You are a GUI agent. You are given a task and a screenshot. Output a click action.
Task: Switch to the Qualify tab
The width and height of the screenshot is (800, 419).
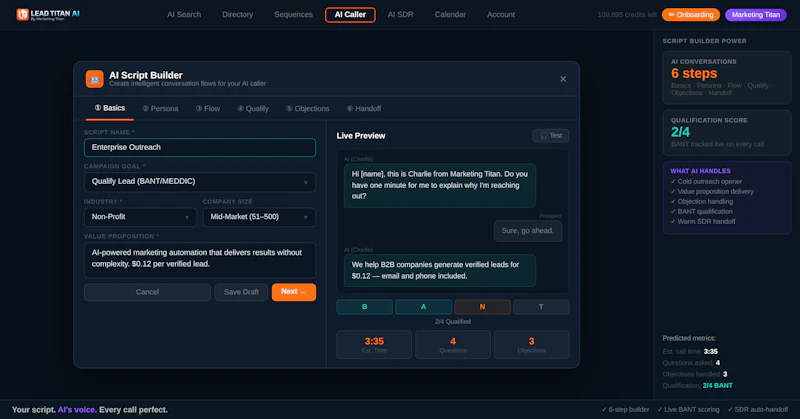click(x=253, y=109)
